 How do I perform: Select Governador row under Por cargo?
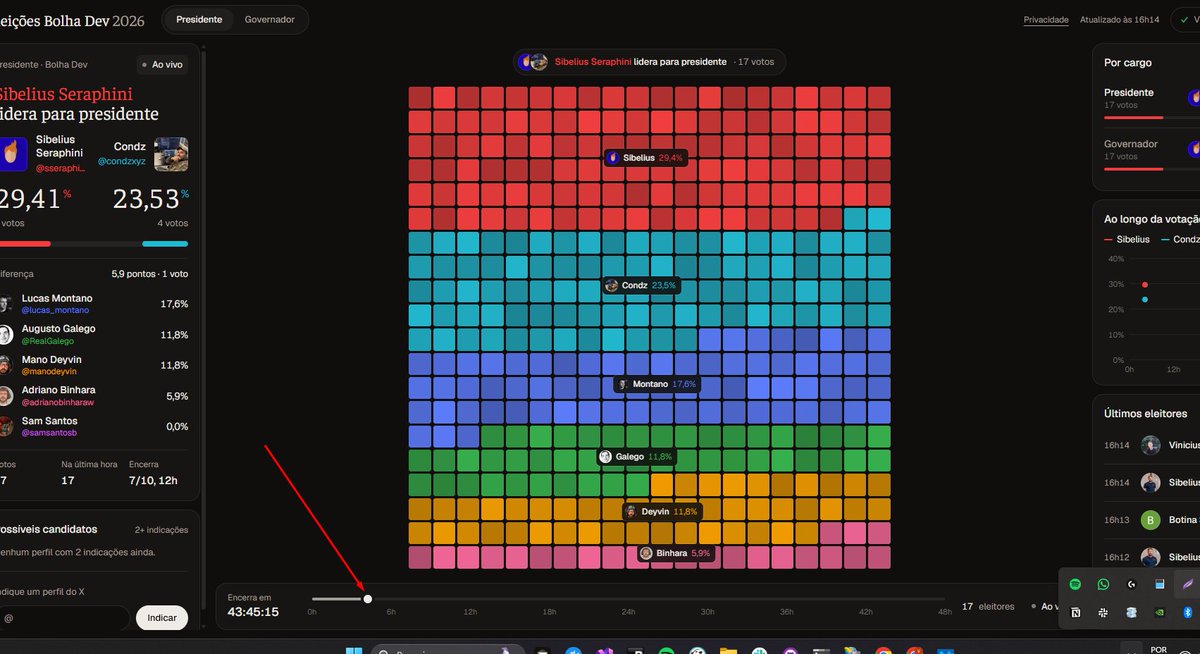point(1152,154)
